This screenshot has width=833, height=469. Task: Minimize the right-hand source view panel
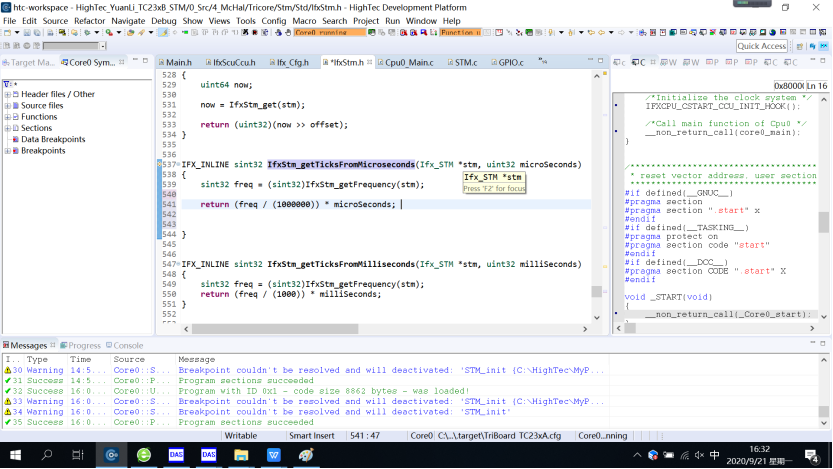pyautogui.click(x=812, y=61)
